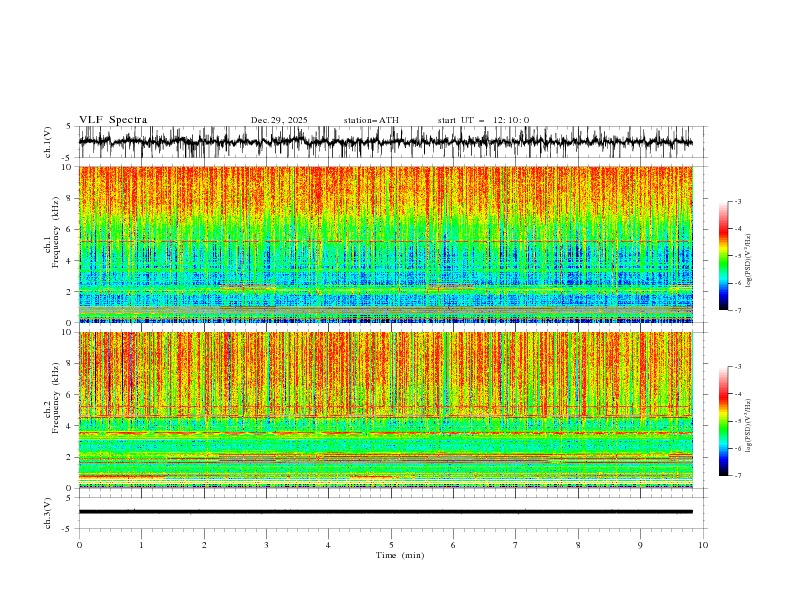Image resolution: width=792 pixels, height=612 pixels.
Task: Select the "ch.1 Frequency (kHz)" axis label
Action: pos(51,233)
